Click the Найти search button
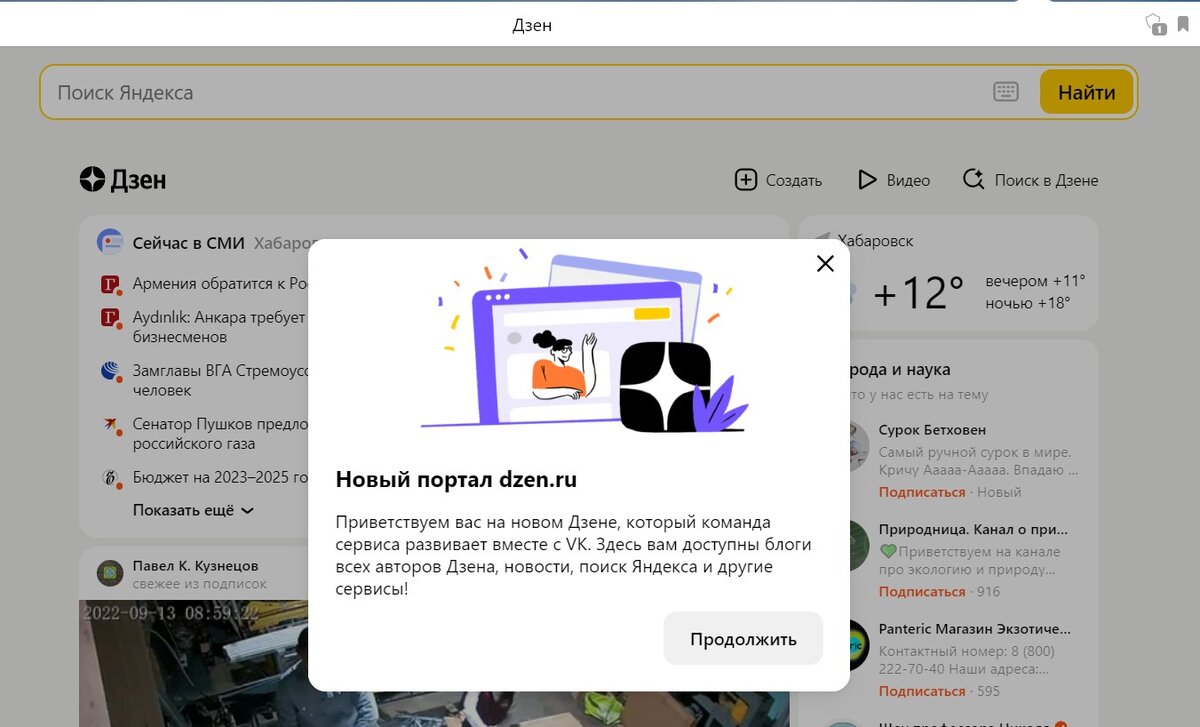The height and width of the screenshot is (727, 1200). (x=1086, y=92)
